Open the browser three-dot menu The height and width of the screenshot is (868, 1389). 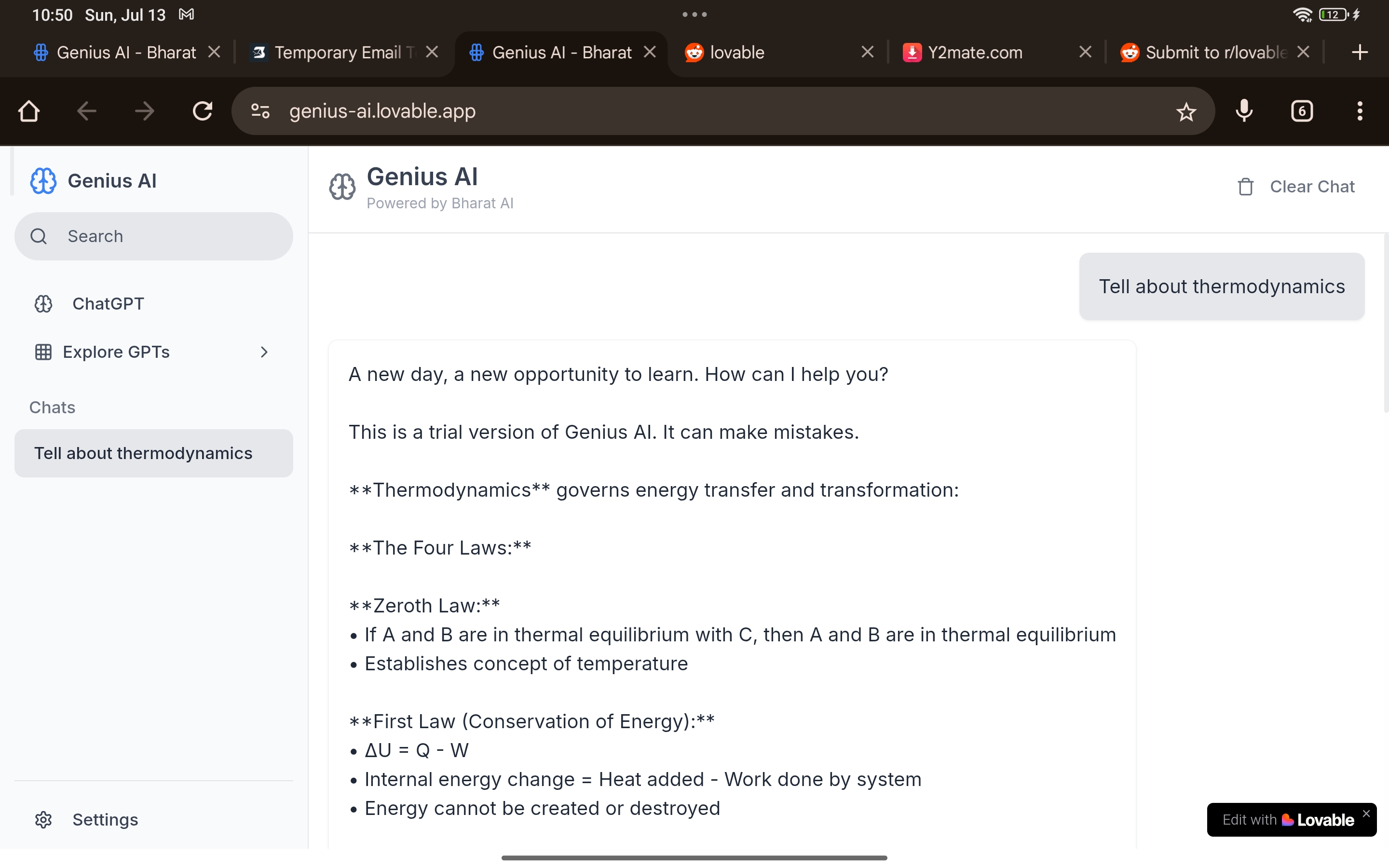pyautogui.click(x=1359, y=111)
